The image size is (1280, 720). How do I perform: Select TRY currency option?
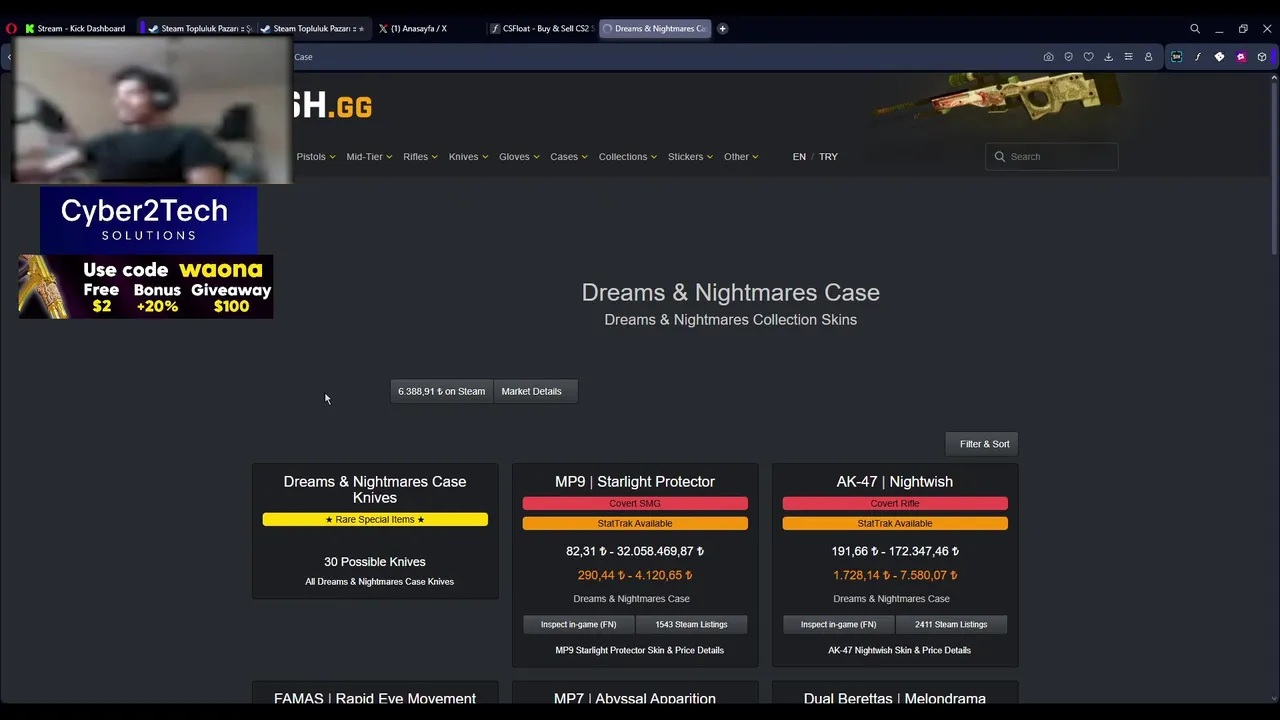pyautogui.click(x=828, y=157)
